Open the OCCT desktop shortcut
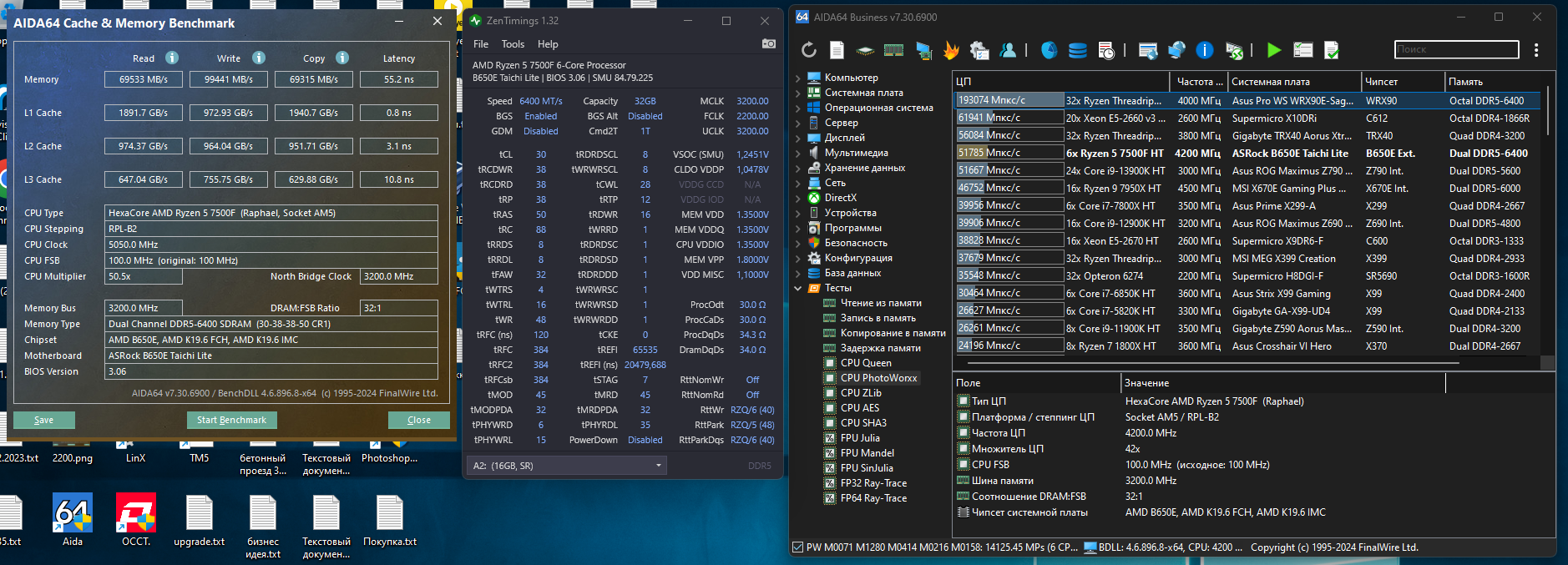1568x565 pixels. tap(136, 512)
